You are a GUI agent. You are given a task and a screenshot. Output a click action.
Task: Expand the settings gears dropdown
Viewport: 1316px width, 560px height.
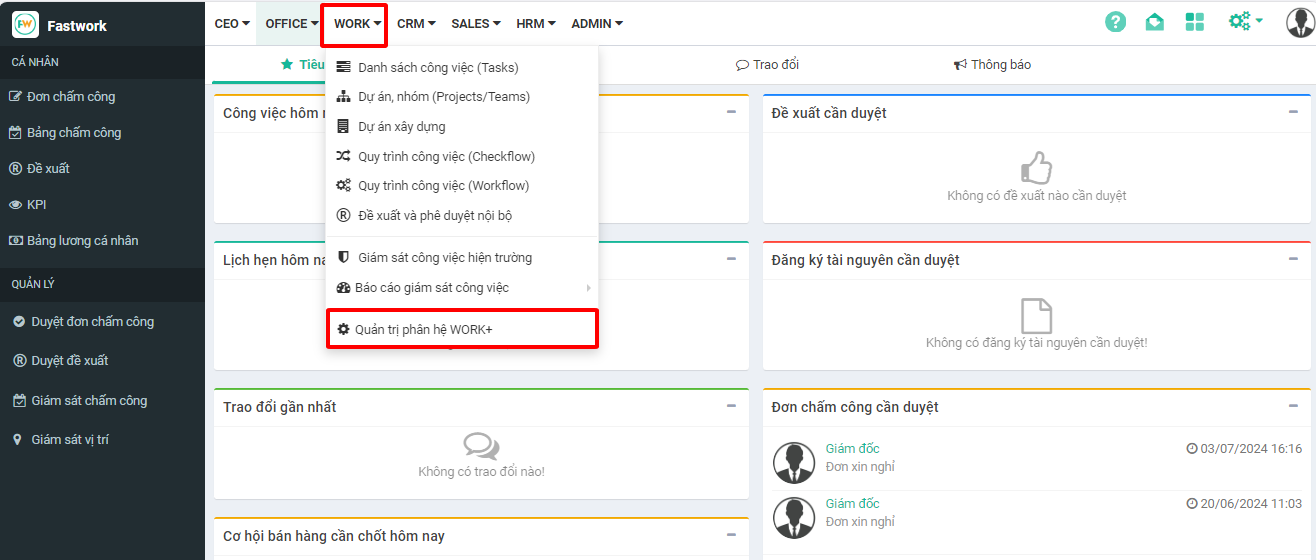click(1245, 21)
